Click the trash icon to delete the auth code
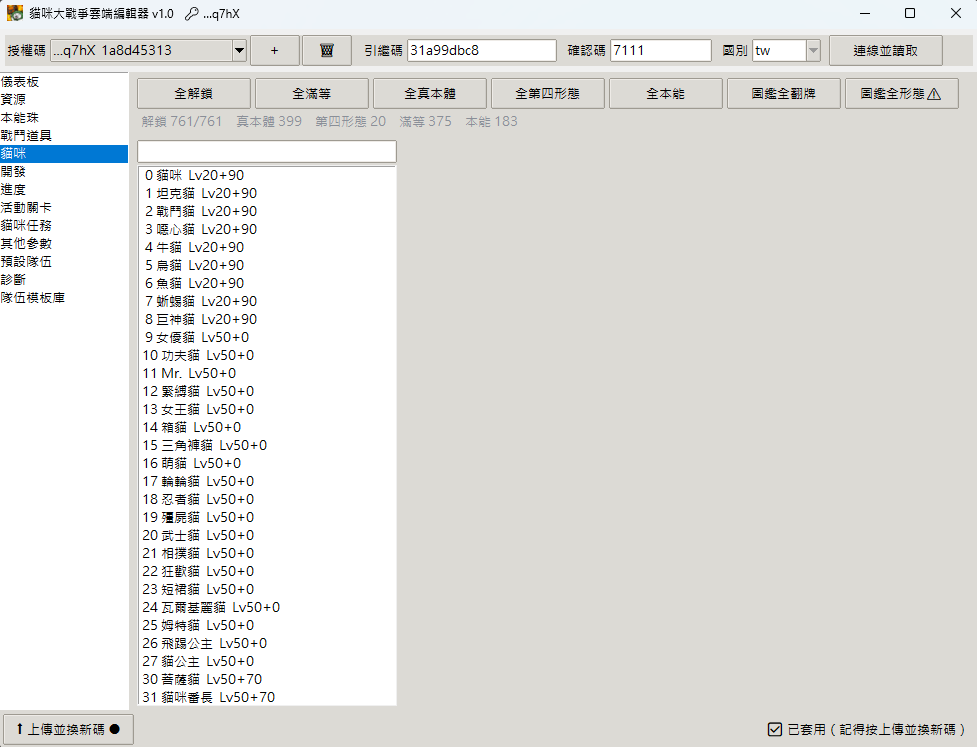 click(x=326, y=50)
